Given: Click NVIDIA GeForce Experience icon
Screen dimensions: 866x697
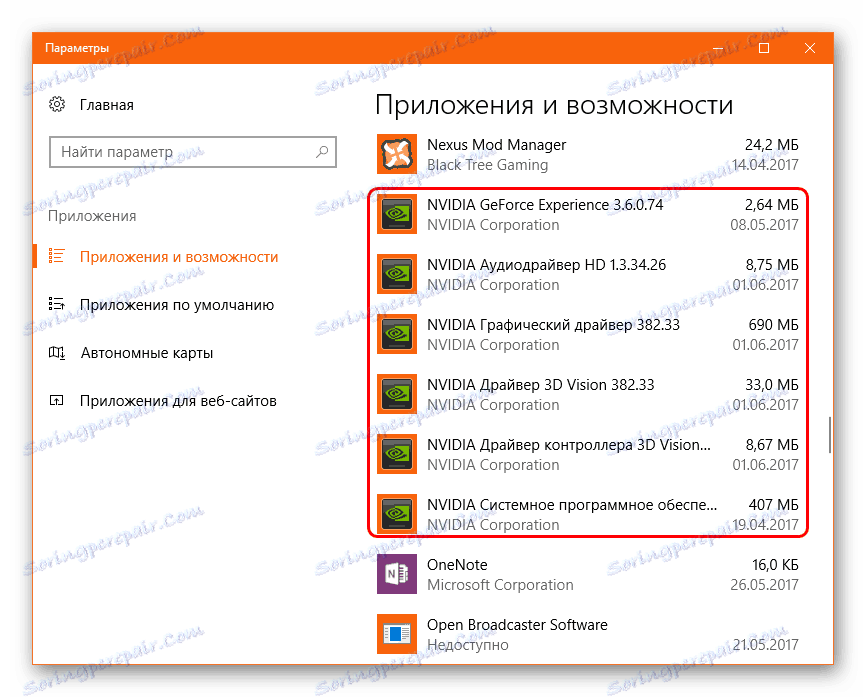Looking at the screenshot, I should (397, 214).
